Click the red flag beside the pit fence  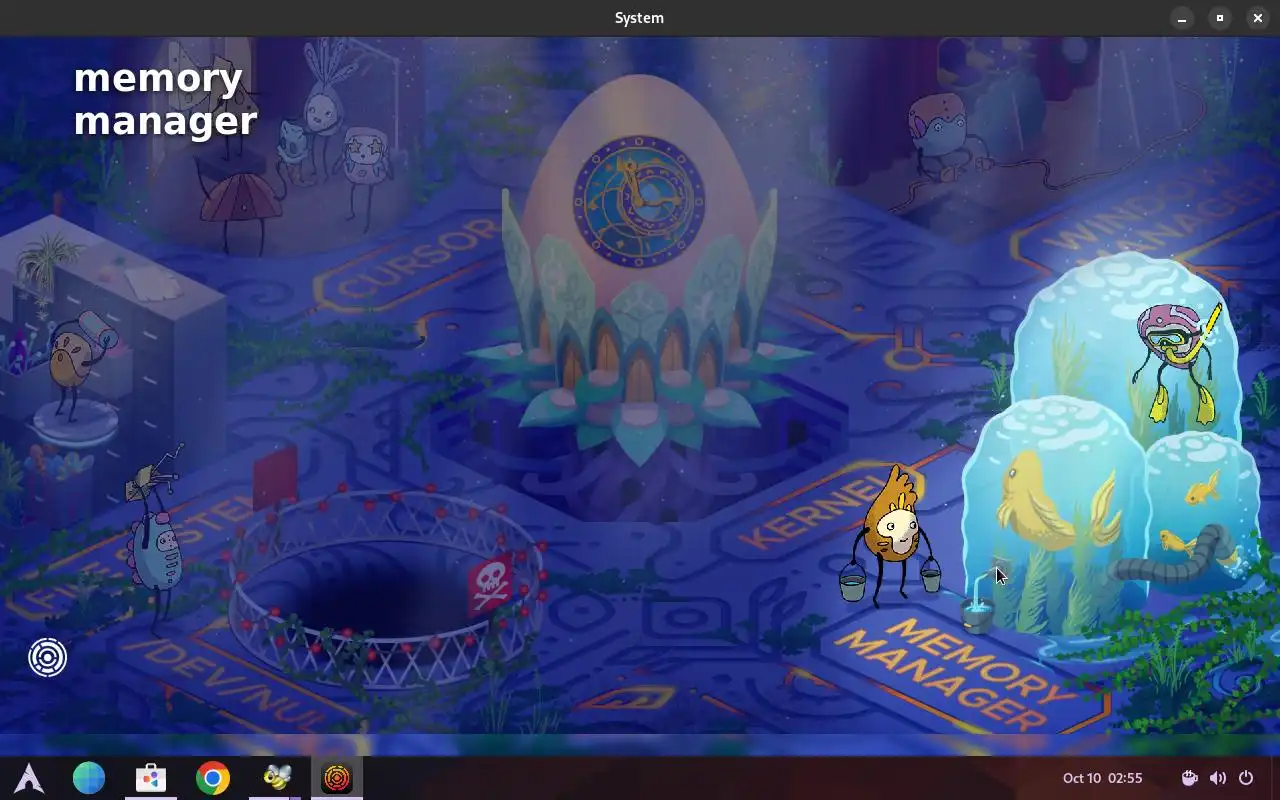[x=274, y=480]
